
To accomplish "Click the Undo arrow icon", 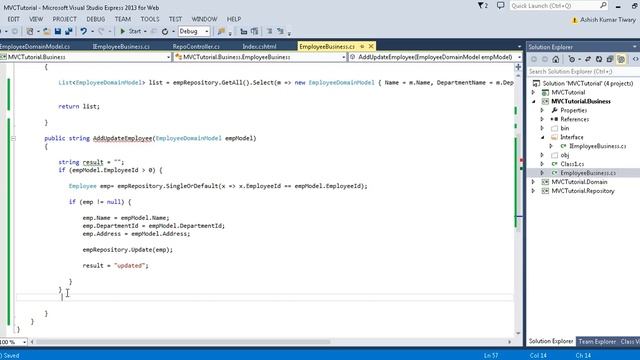I will coord(84,31).
